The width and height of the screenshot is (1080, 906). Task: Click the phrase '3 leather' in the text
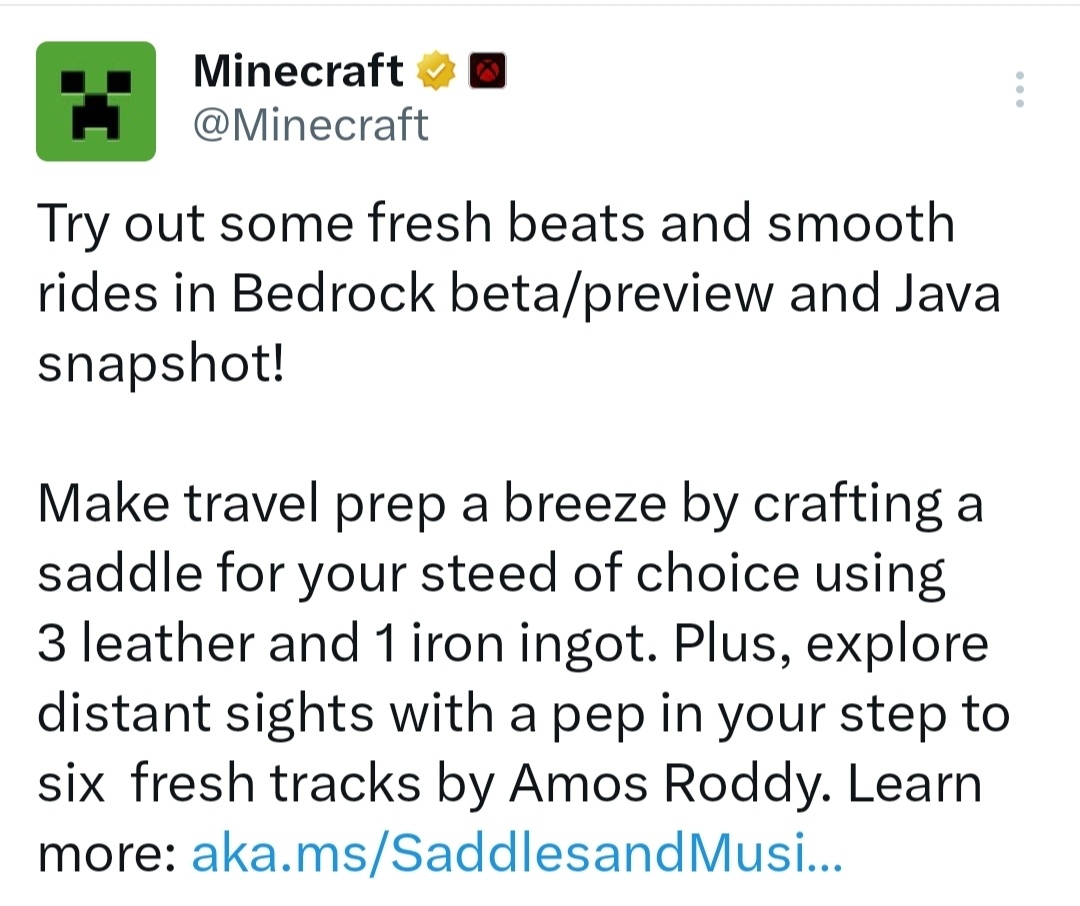(x=145, y=643)
